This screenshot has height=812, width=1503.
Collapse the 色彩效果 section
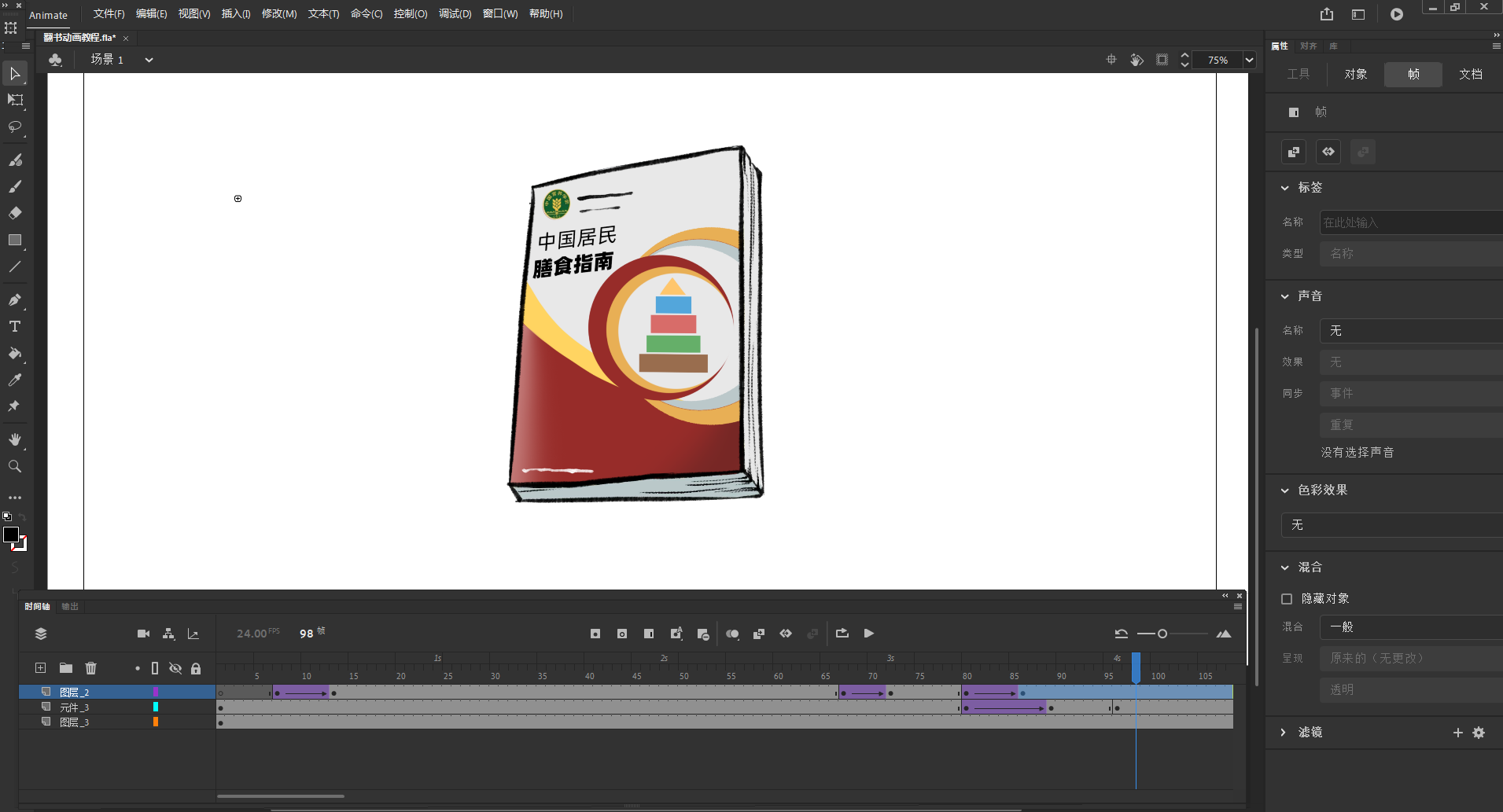pos(1285,491)
